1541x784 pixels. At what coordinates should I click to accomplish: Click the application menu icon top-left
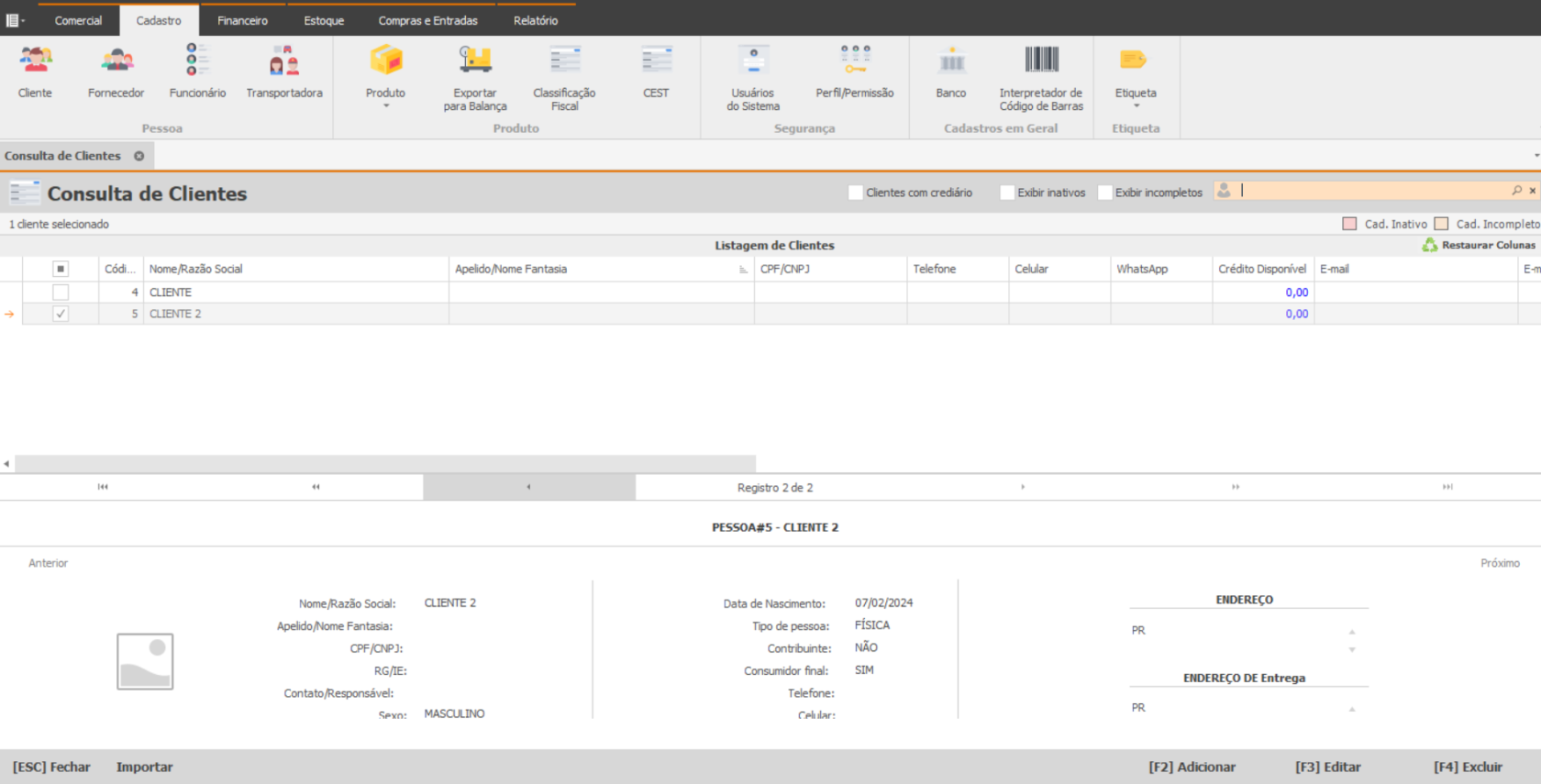point(13,20)
